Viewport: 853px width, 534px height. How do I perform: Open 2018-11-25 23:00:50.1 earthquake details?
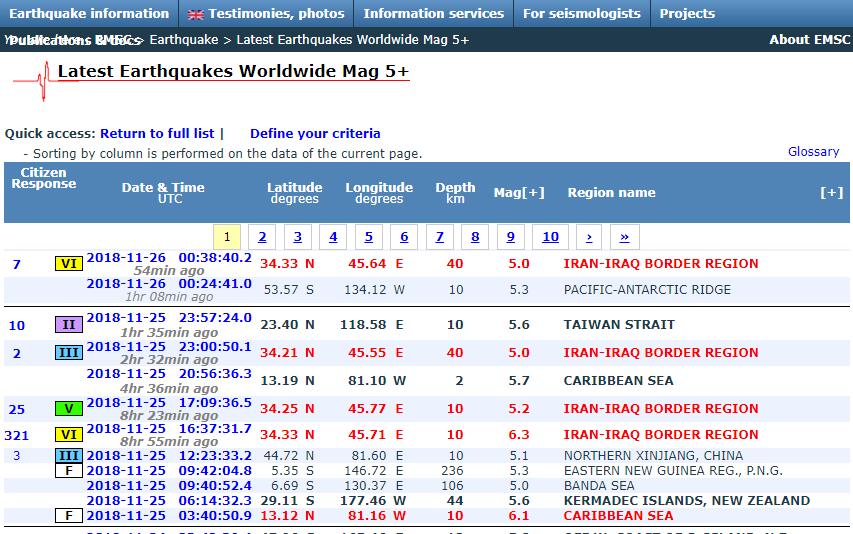pos(169,347)
